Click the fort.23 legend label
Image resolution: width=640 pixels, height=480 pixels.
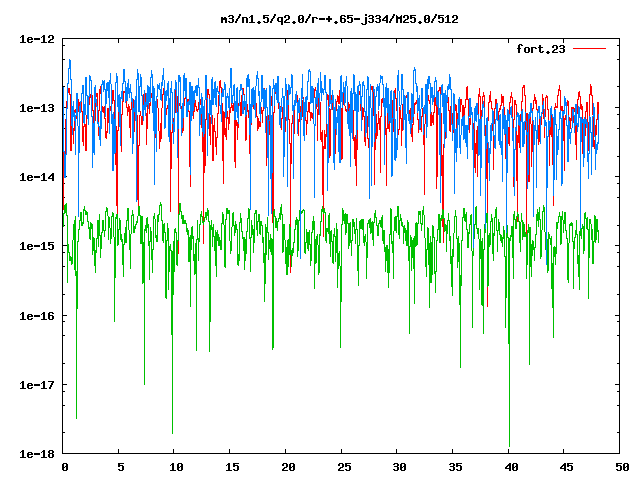click(x=540, y=49)
